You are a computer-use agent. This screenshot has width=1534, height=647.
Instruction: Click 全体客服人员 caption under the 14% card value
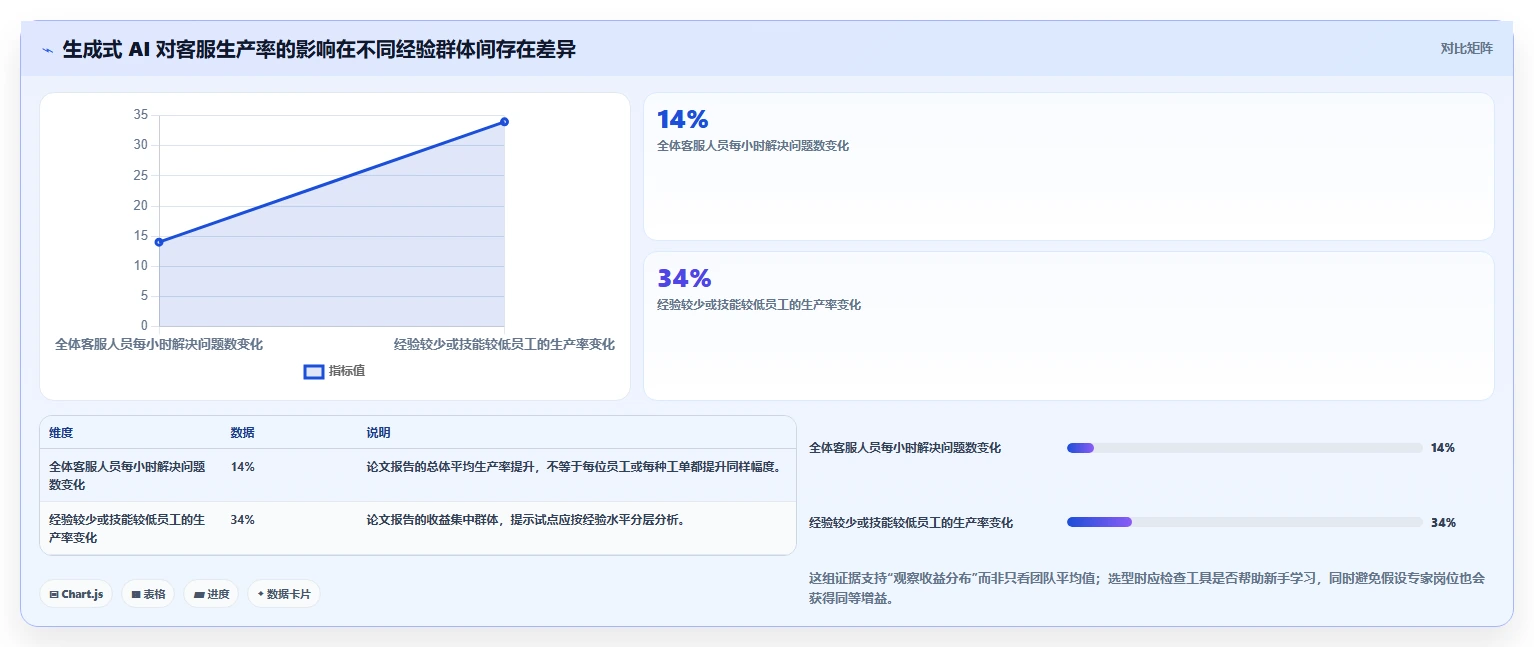[x=753, y=146]
